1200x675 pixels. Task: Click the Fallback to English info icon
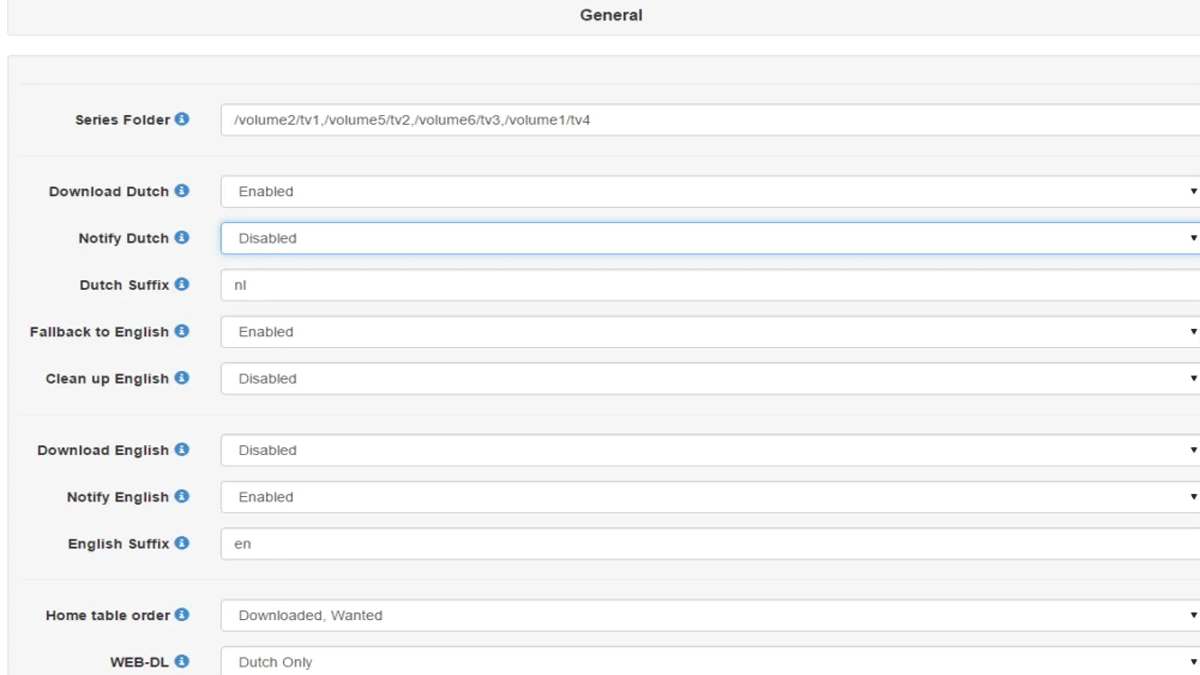coord(182,331)
